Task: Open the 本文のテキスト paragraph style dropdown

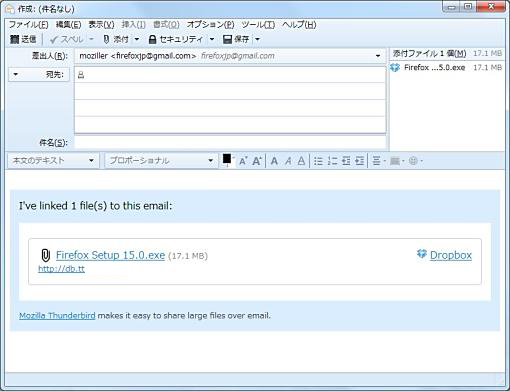Action: point(53,161)
